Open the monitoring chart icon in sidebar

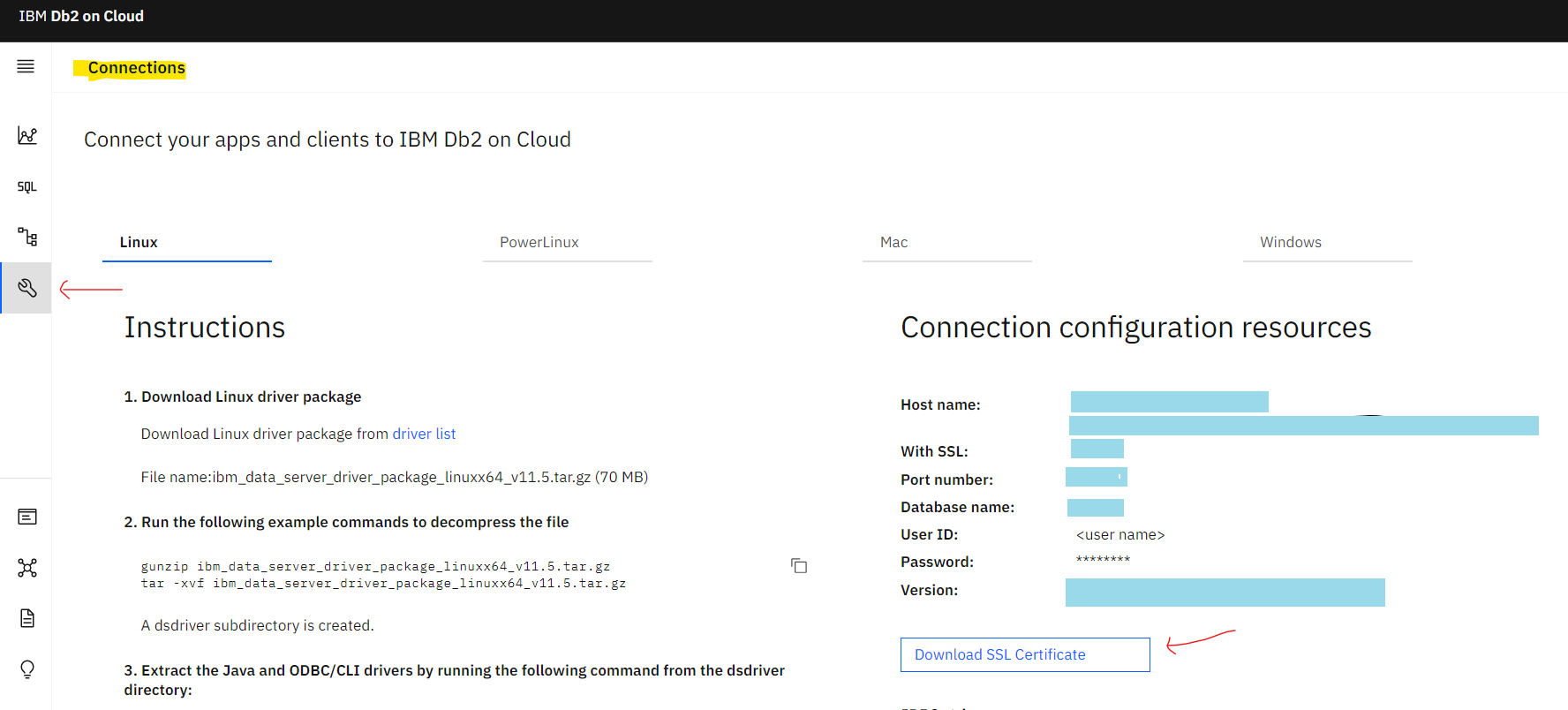tap(26, 135)
